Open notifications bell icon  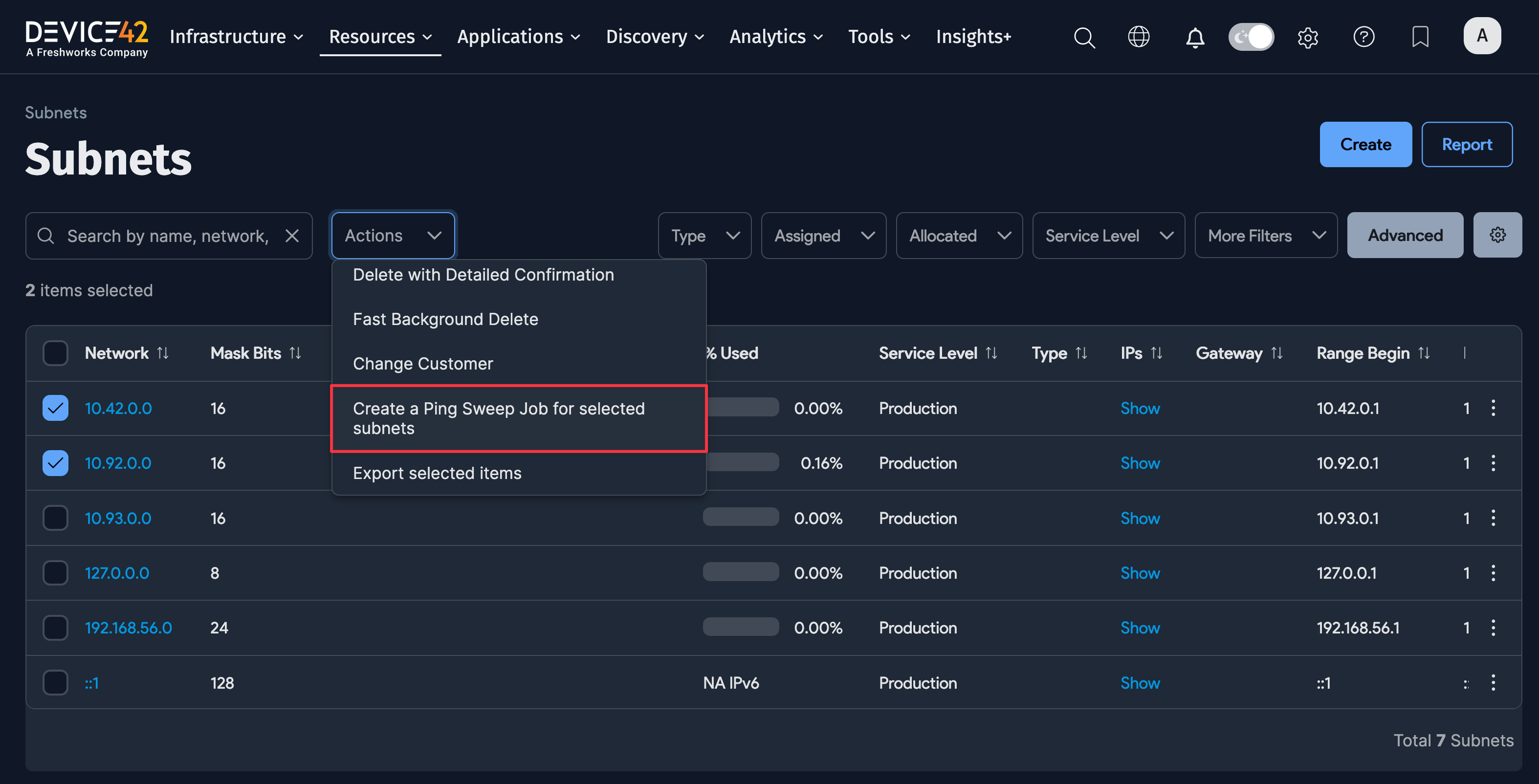(1195, 37)
